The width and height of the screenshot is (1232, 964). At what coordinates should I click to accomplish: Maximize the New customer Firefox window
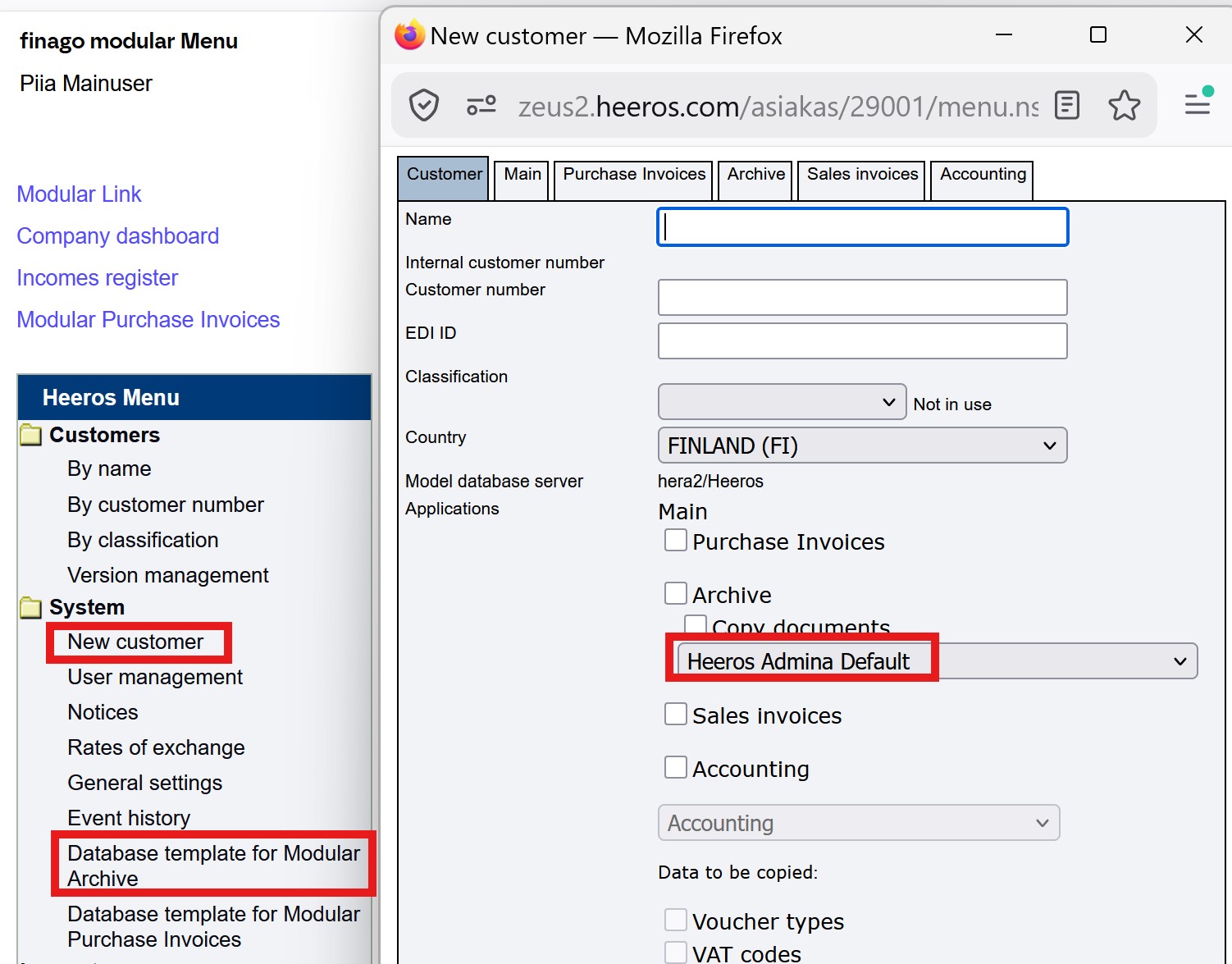pos(1098,35)
